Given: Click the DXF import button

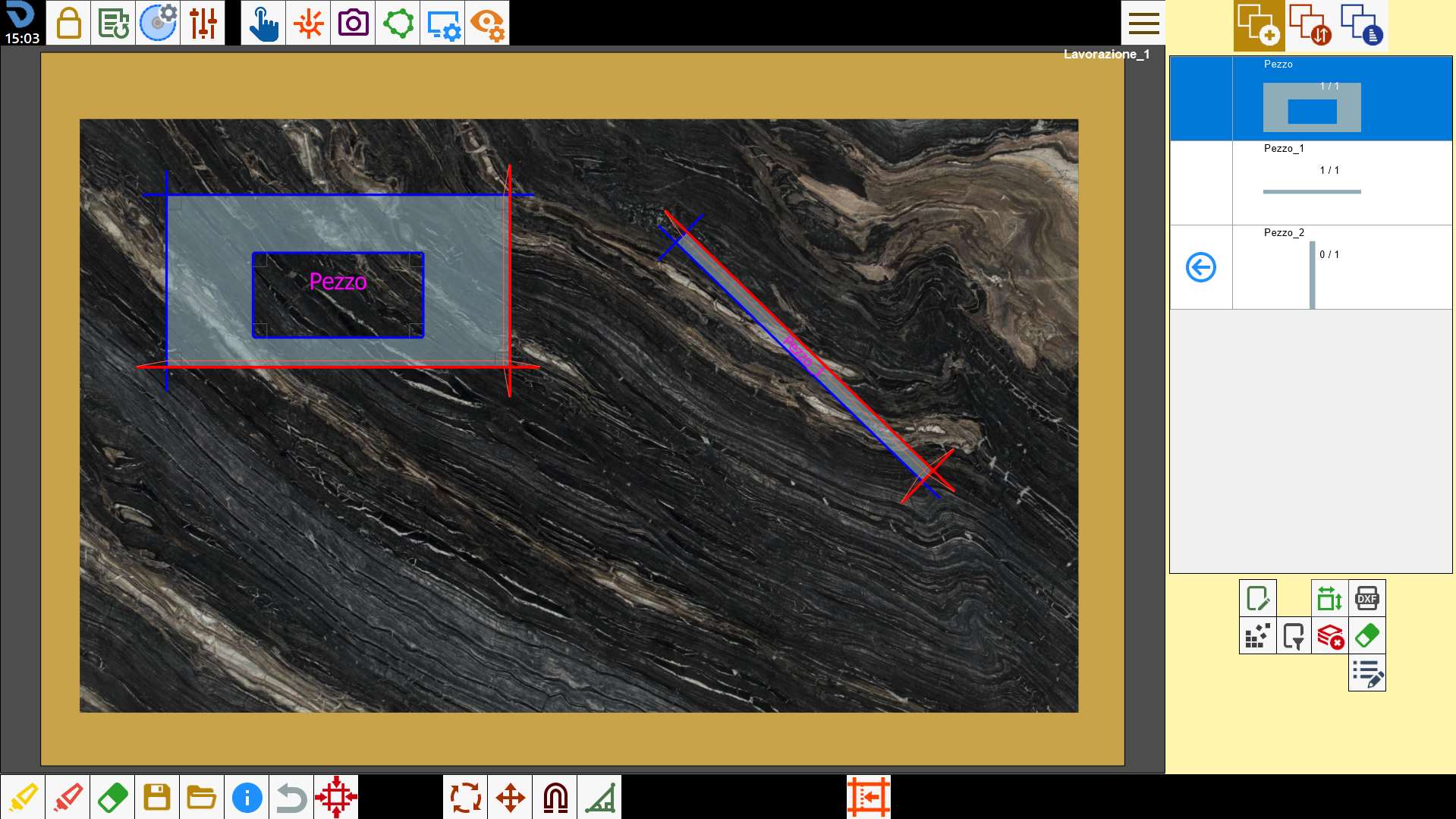Looking at the screenshot, I should (x=1366, y=598).
